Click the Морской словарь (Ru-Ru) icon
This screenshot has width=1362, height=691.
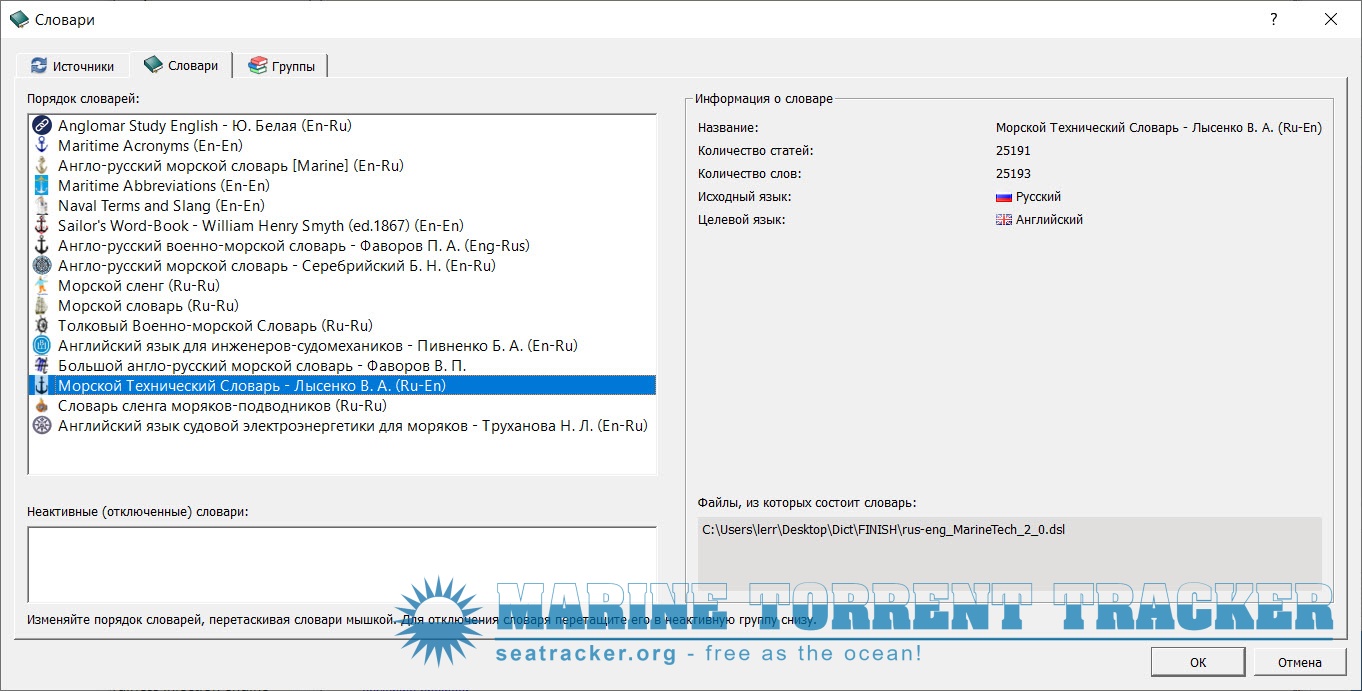click(41, 306)
